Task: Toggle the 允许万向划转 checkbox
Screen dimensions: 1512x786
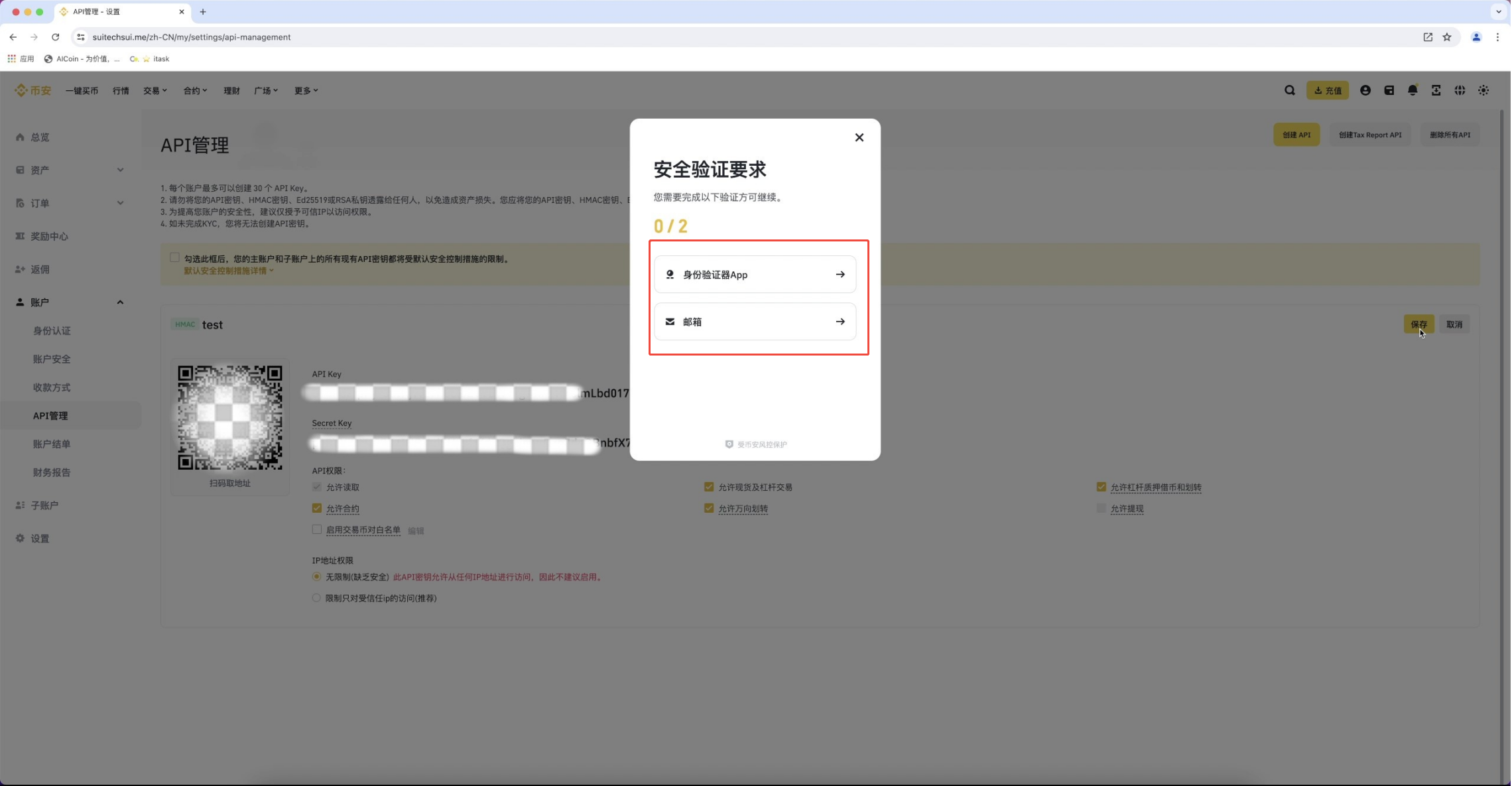Action: click(709, 508)
